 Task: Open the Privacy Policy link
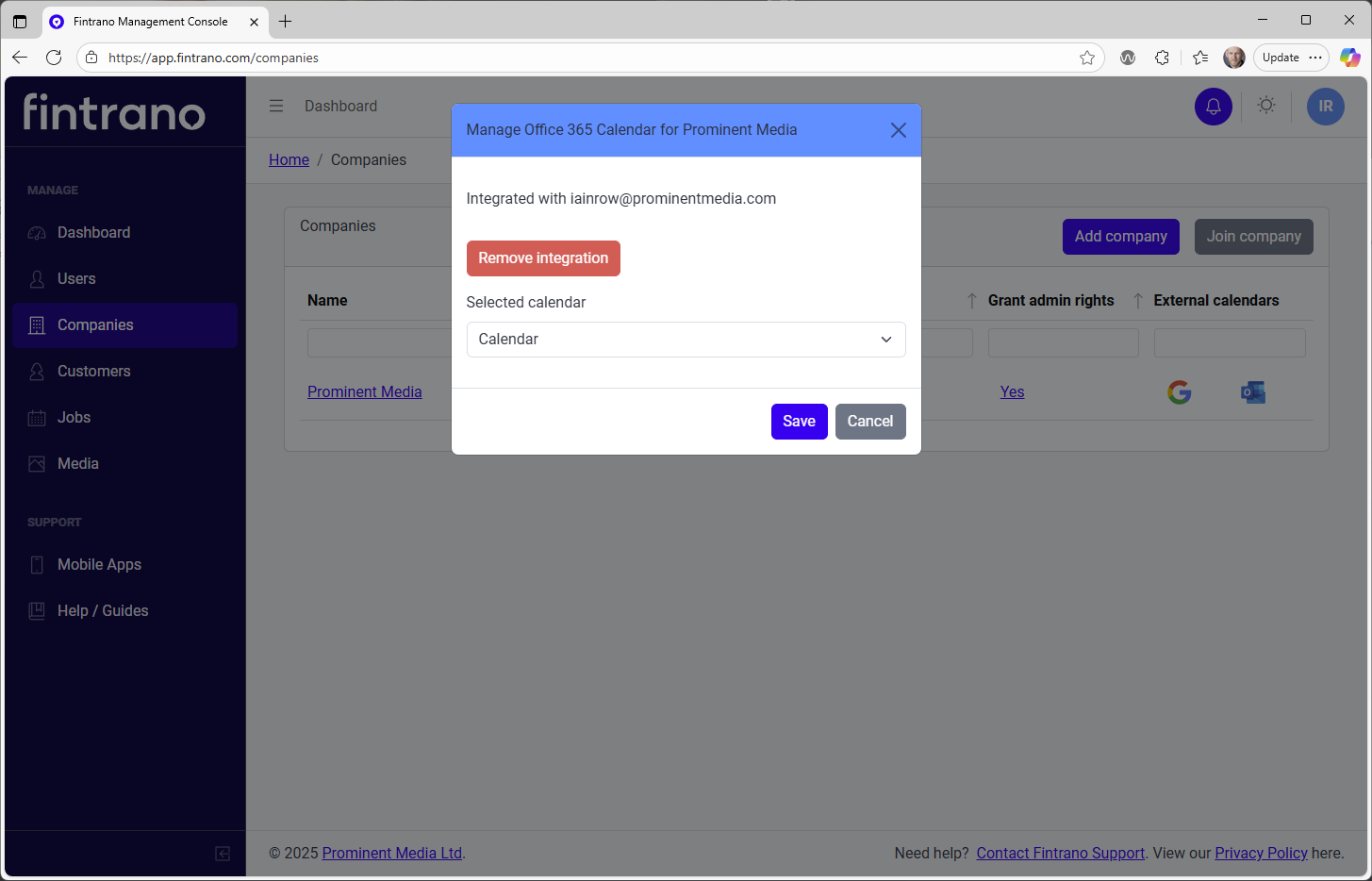pos(1261,854)
